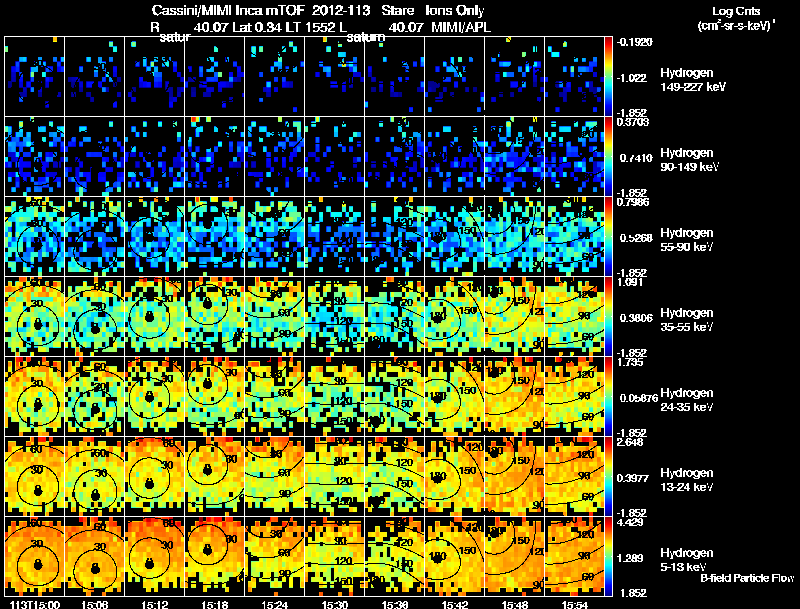Image resolution: width=800 pixels, height=609 pixels.
Task: Select the 55-90 keV panel at 15:12
Action: pos(155,237)
